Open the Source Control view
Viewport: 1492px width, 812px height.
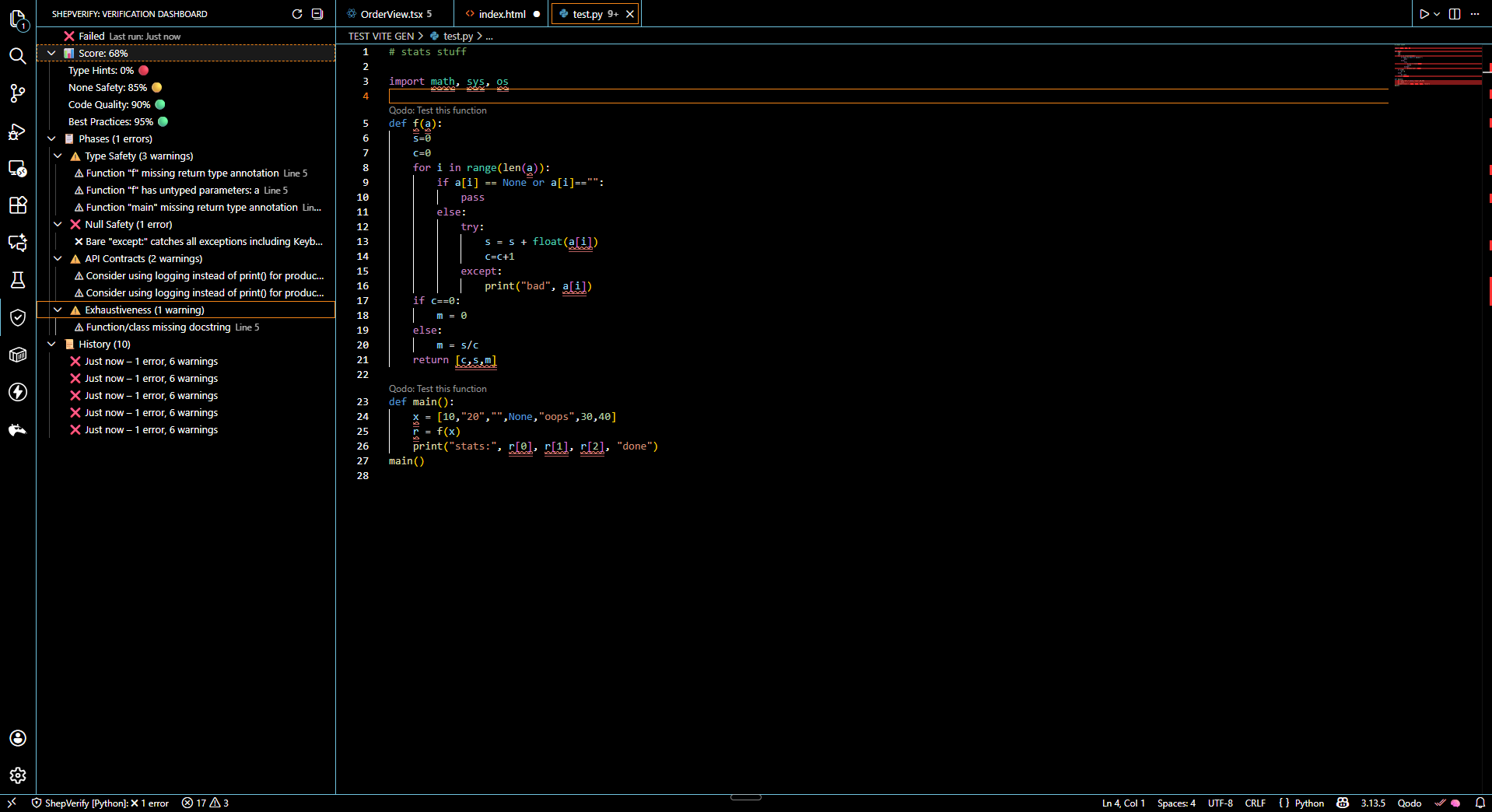coord(17,93)
